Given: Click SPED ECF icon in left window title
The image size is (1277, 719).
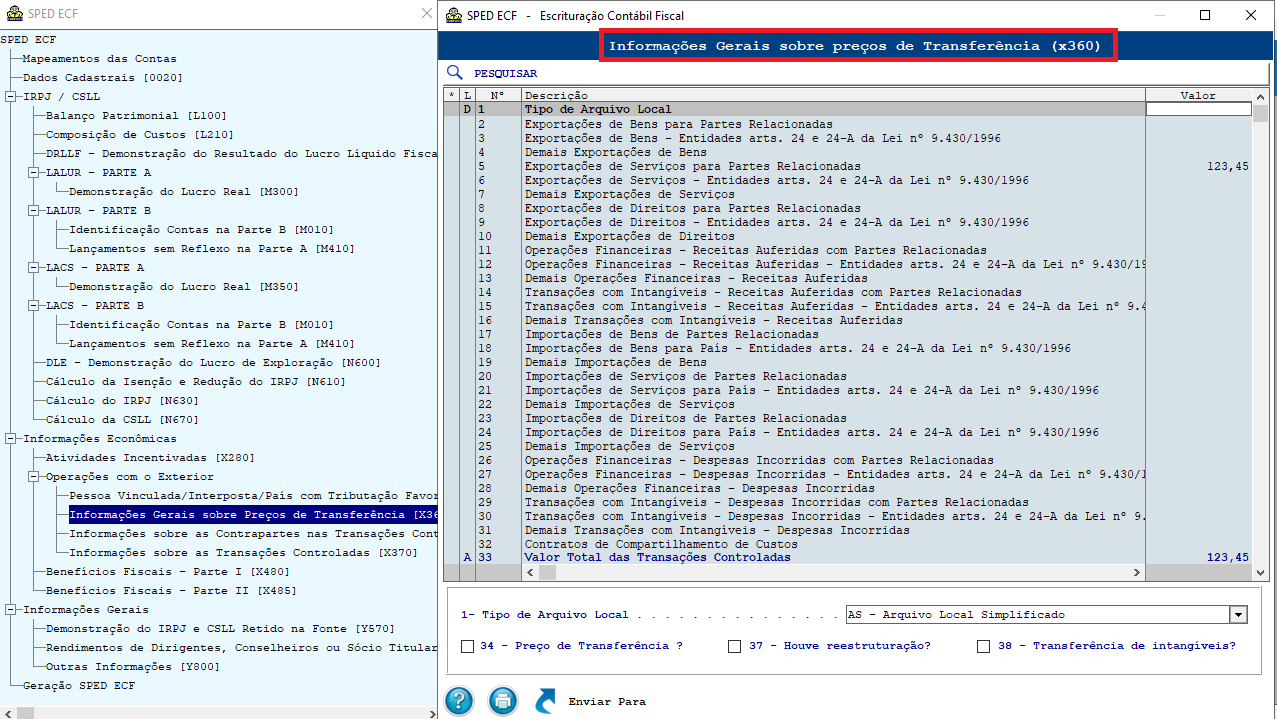Looking at the screenshot, I should [14, 15].
